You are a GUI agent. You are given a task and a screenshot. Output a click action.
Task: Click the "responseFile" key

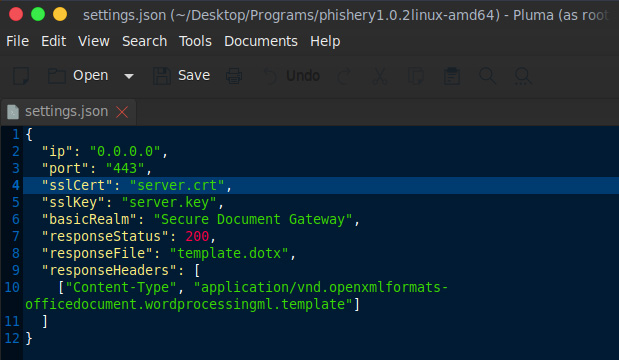tap(97, 253)
